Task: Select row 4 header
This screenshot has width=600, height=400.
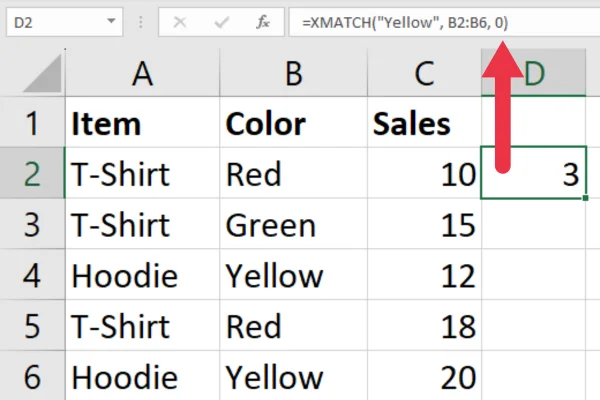Action: point(32,274)
